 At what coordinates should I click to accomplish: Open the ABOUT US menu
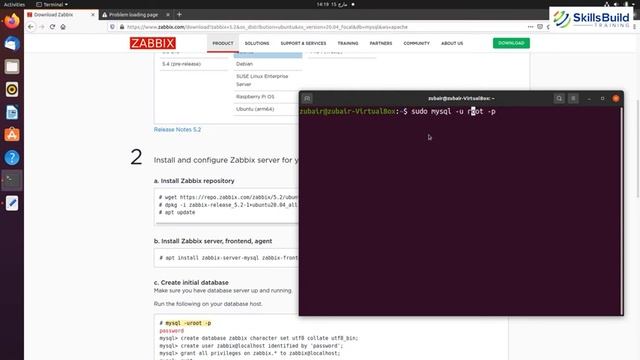point(452,43)
